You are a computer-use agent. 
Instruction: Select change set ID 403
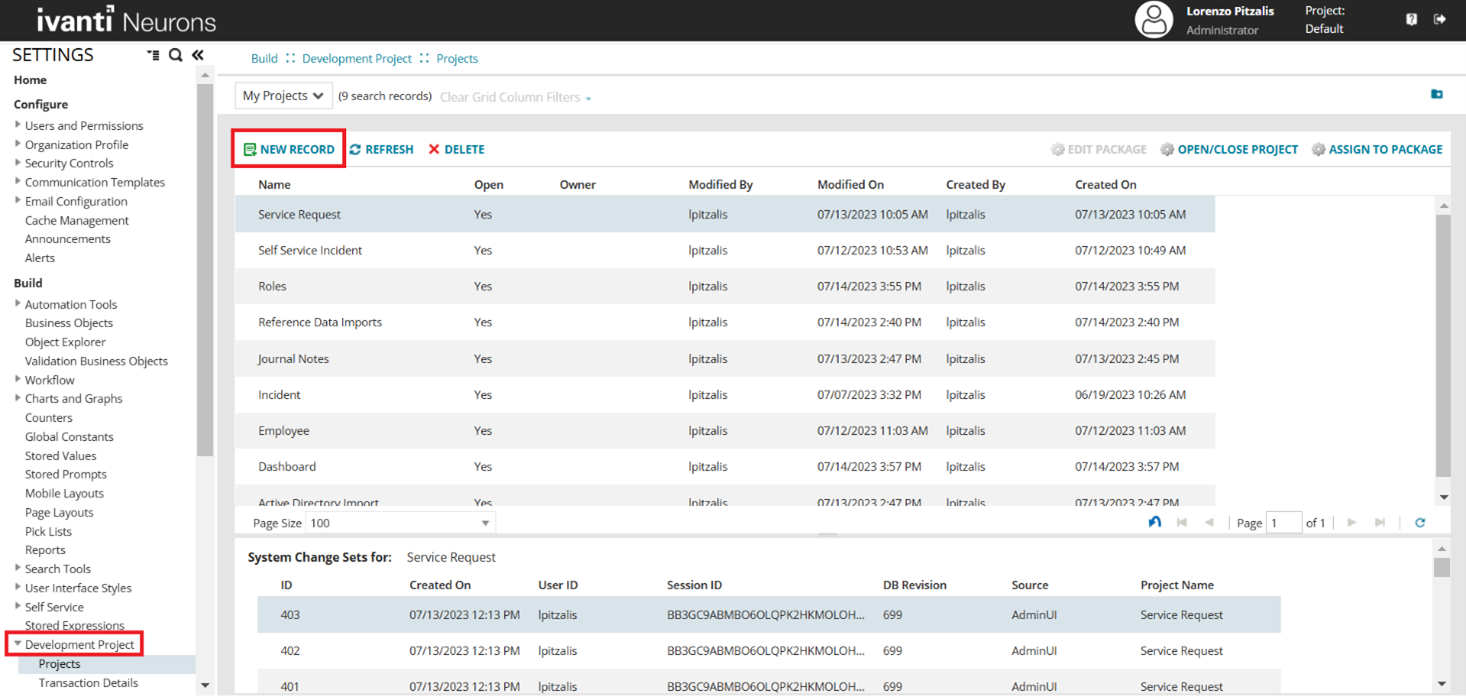(x=769, y=615)
